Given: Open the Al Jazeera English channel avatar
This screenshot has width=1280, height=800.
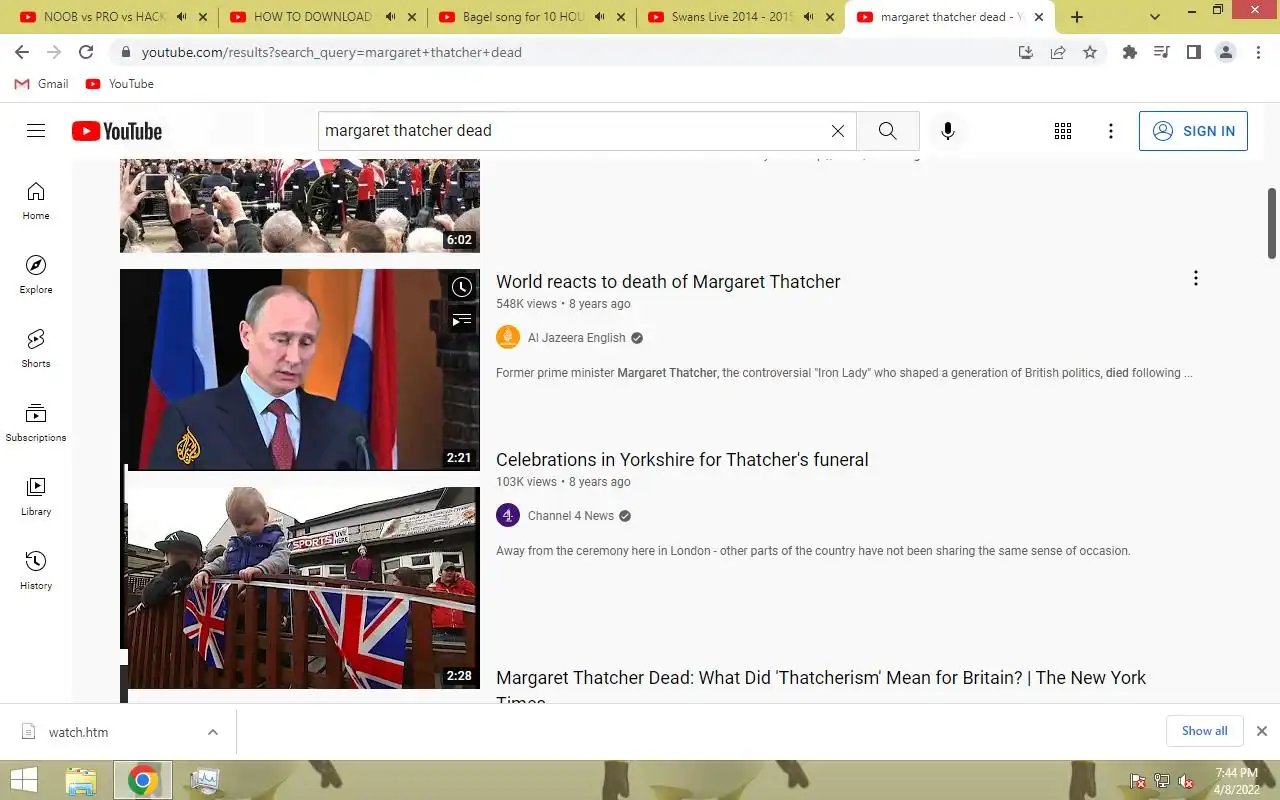Looking at the screenshot, I should click(x=508, y=338).
